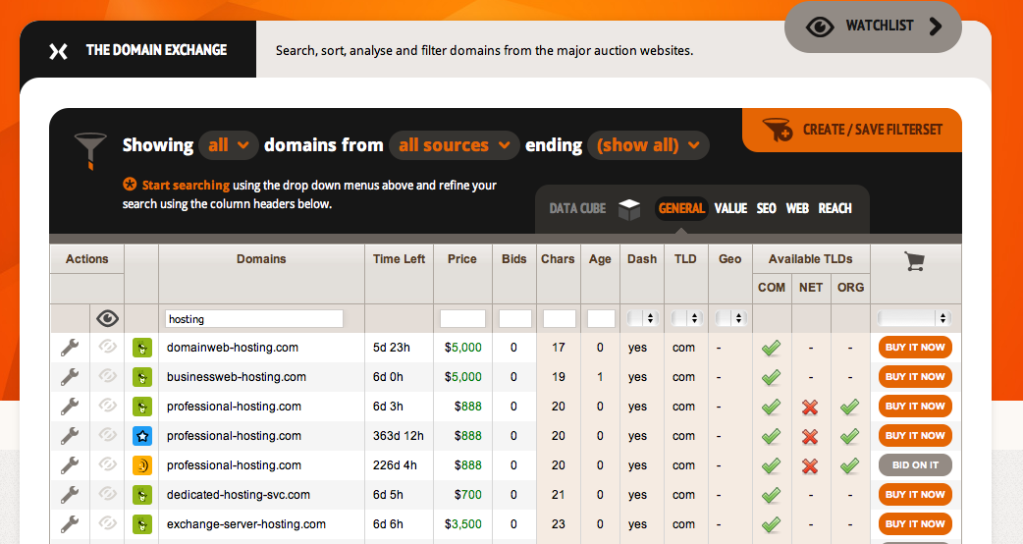Click Bid On It for professional-hosting.com 226d 4h
The width and height of the screenshot is (1023, 544).
tap(915, 465)
